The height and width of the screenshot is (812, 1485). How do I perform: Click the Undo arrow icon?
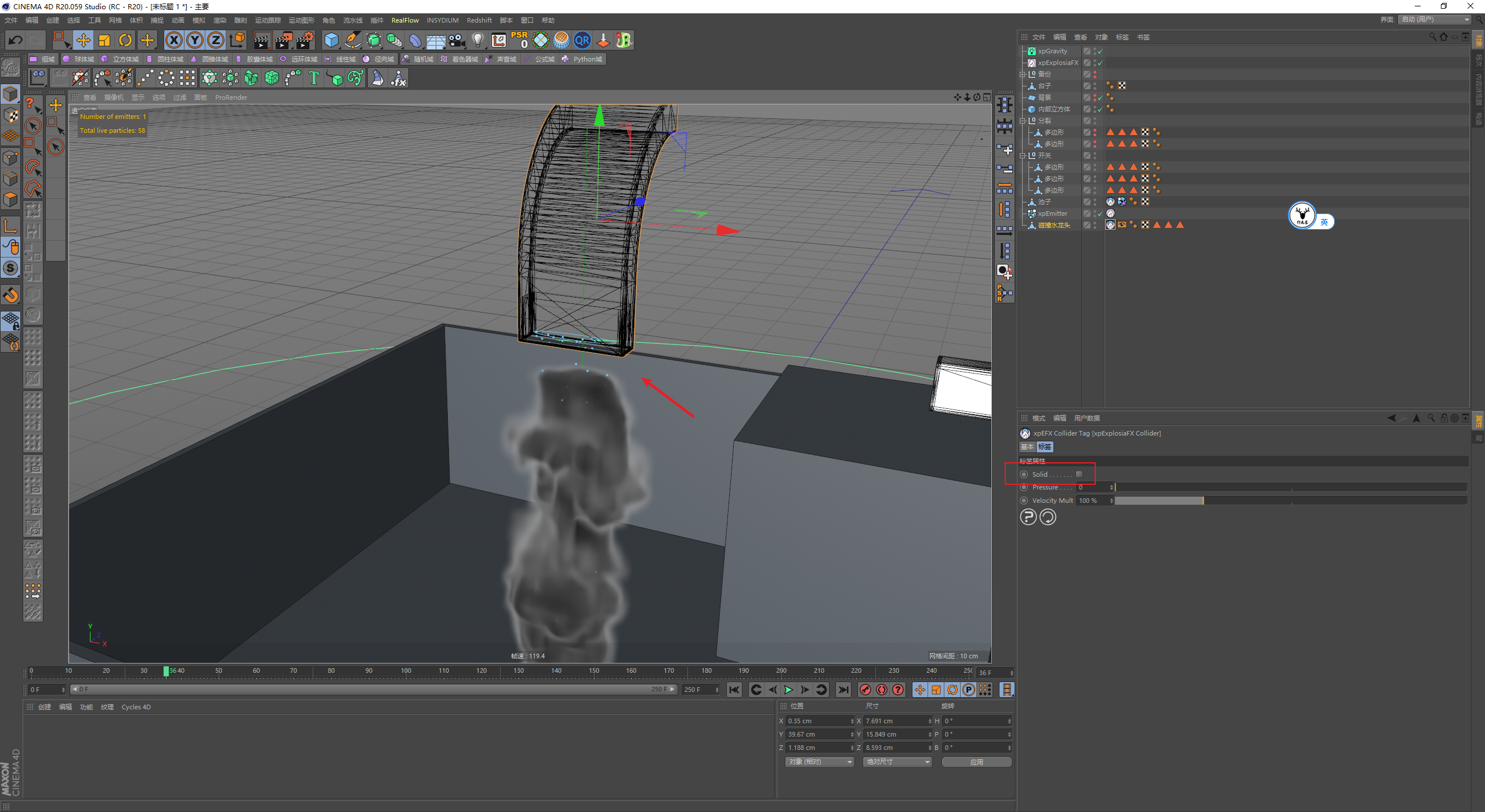[16, 40]
